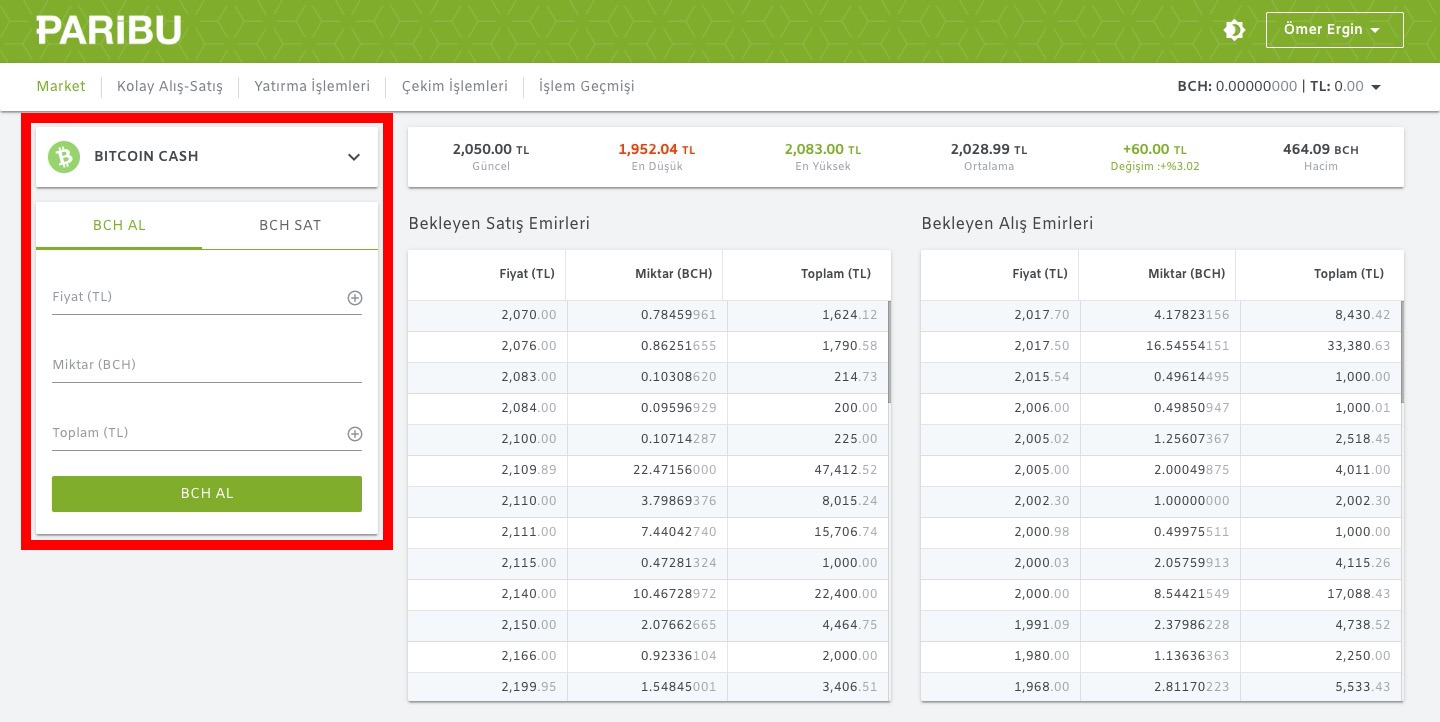Switch to the BCH AL tab
This screenshot has height=722, width=1440.
click(119, 225)
